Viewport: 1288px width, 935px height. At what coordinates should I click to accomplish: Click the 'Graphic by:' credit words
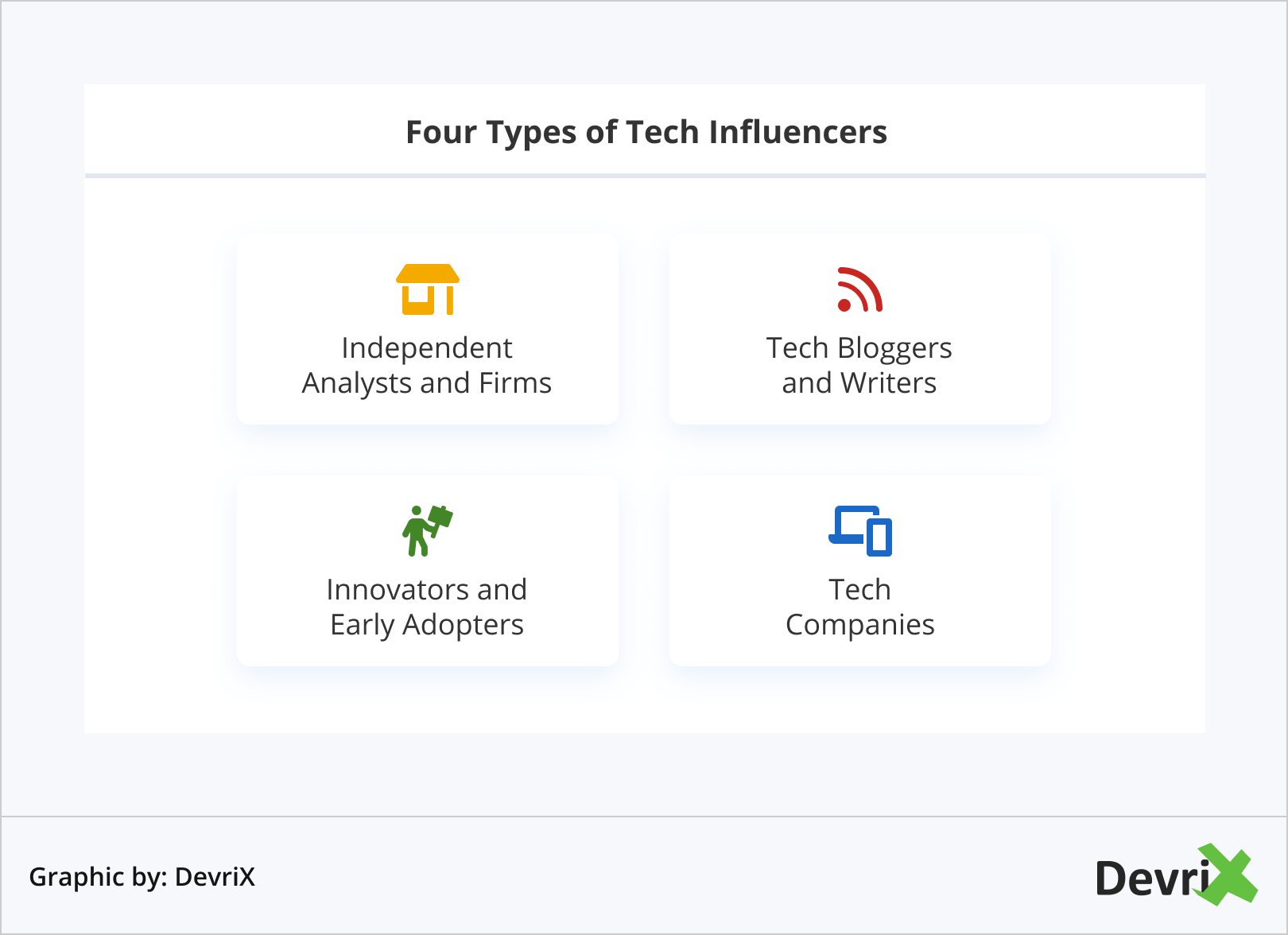(x=98, y=877)
